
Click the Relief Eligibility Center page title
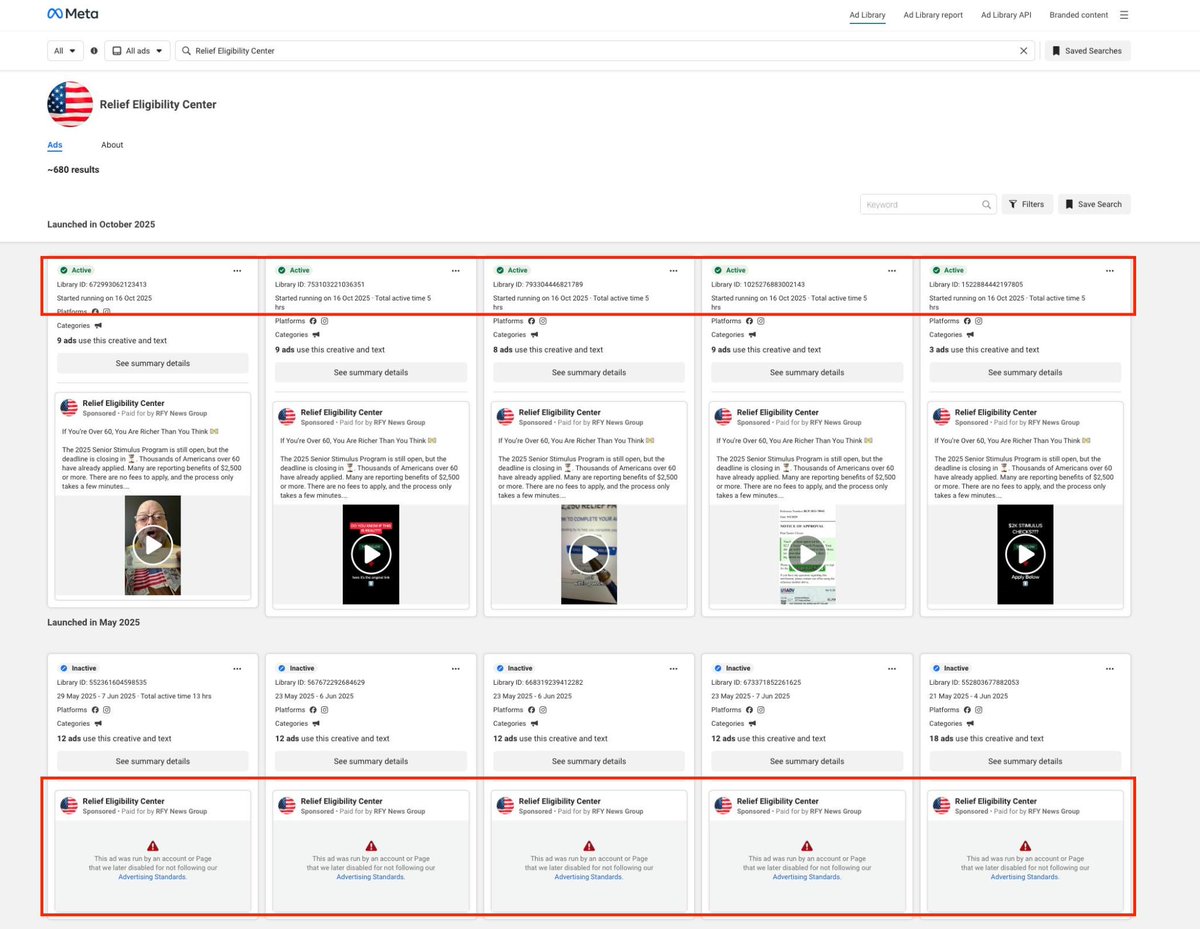pos(158,104)
